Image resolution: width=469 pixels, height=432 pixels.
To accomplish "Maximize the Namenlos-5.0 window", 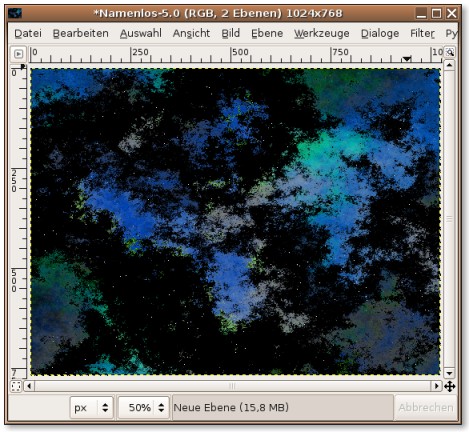I will [436, 13].
